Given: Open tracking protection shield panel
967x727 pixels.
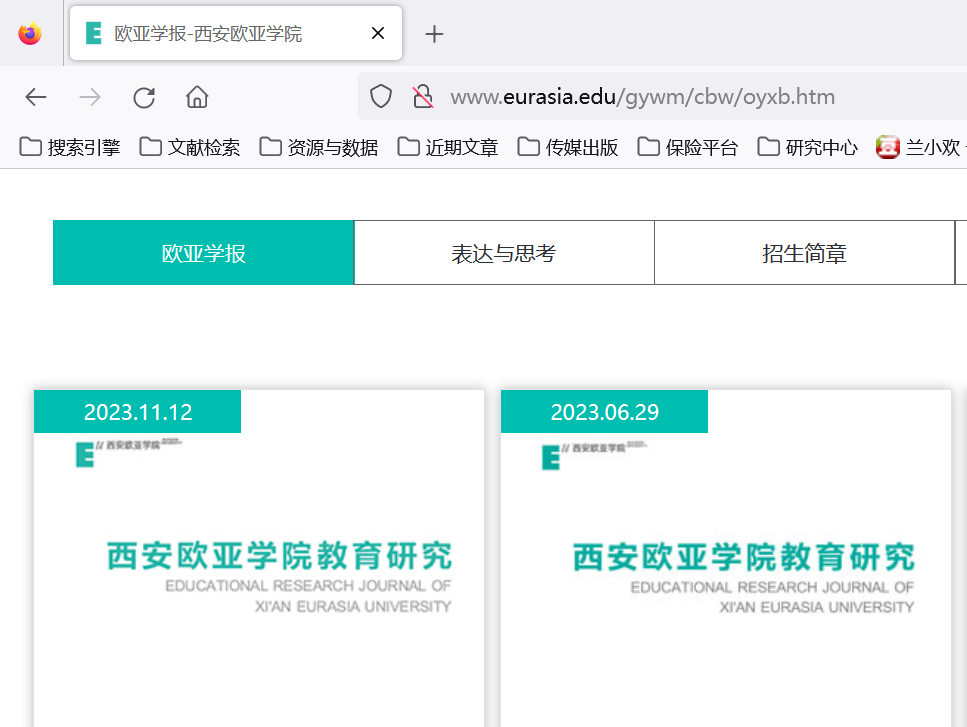Looking at the screenshot, I should click(381, 97).
